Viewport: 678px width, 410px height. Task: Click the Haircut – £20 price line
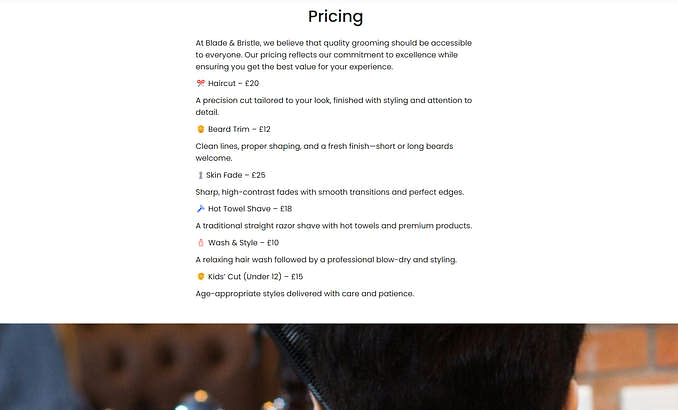[x=233, y=83]
